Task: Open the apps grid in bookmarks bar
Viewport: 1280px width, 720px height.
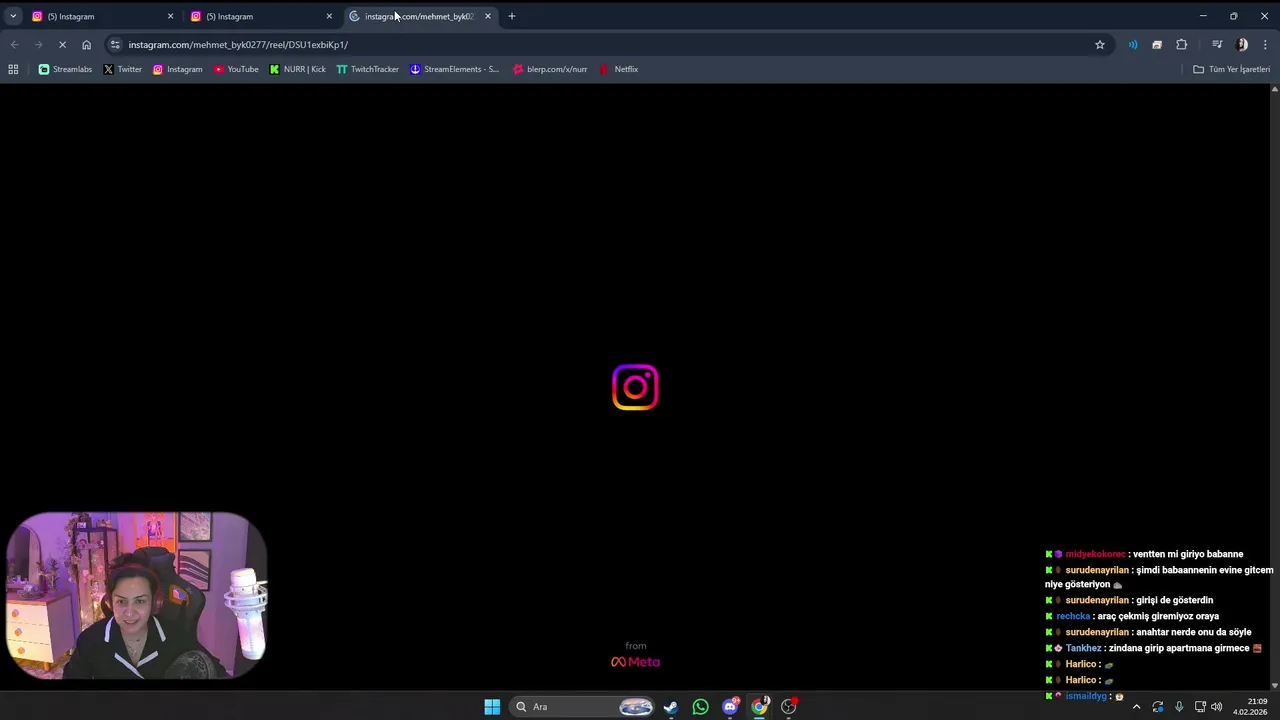Action: (x=13, y=69)
